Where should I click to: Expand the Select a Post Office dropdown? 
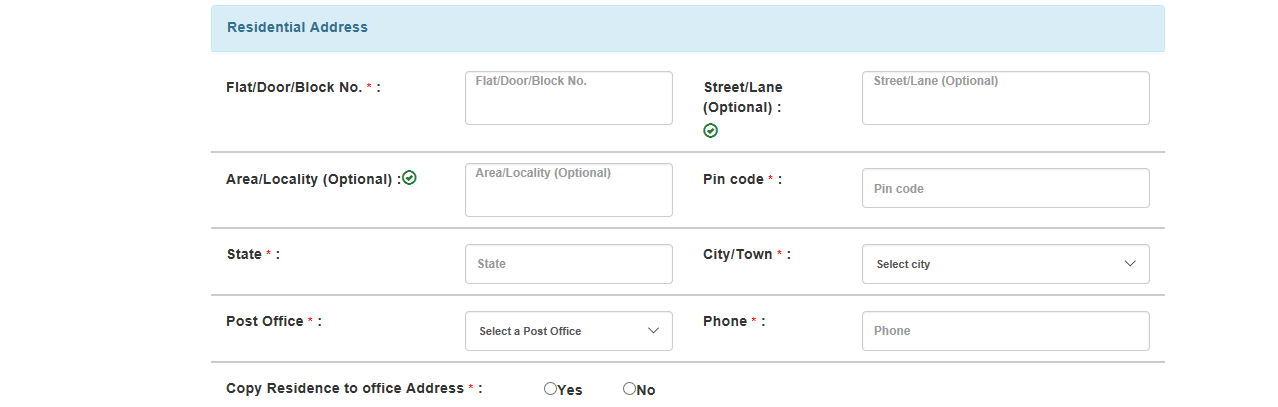click(568, 331)
